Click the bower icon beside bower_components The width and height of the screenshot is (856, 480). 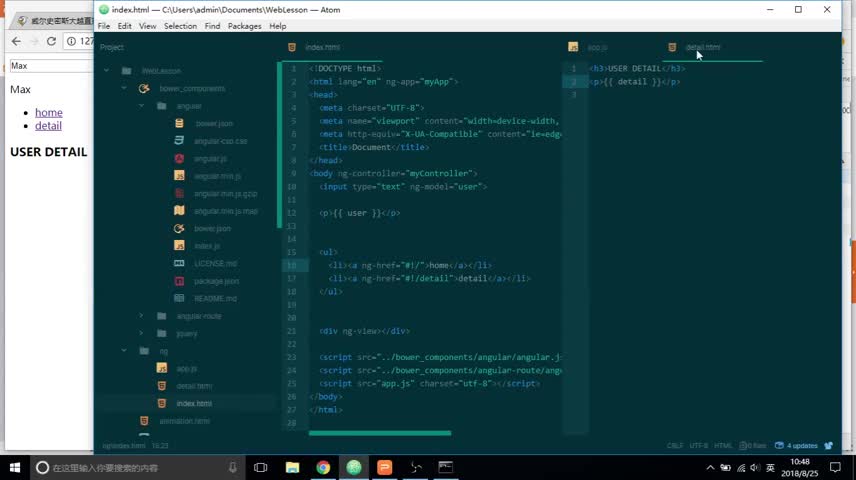[144, 88]
